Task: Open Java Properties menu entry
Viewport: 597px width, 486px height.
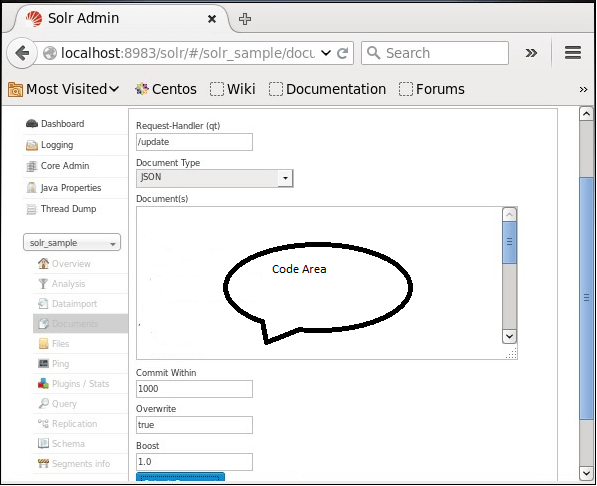Action: [71, 188]
